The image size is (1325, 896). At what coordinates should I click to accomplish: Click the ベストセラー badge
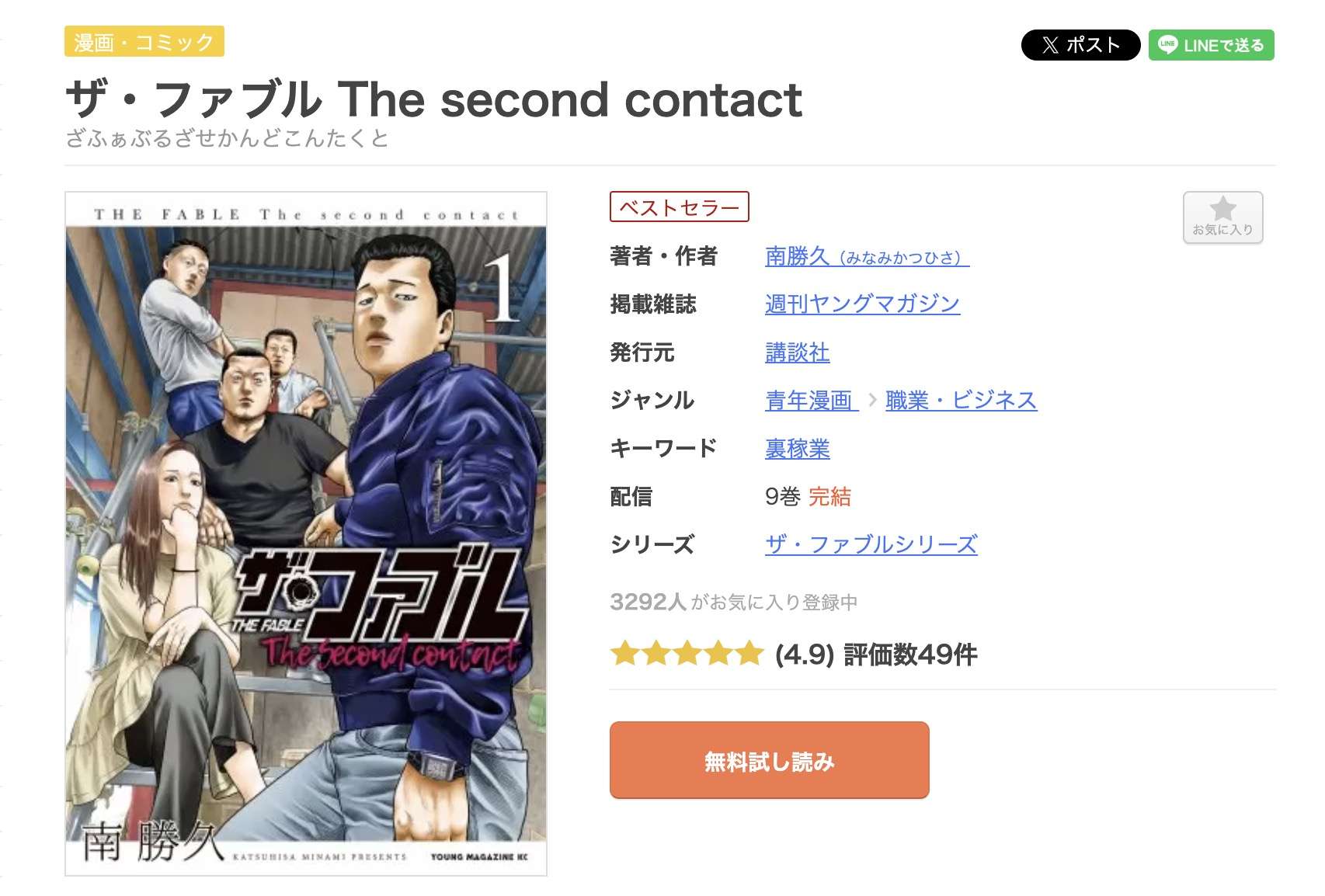coord(677,208)
